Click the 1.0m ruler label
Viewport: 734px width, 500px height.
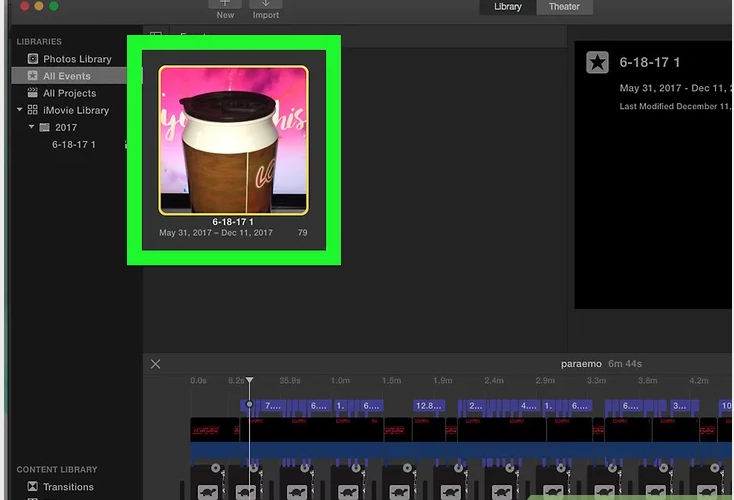tap(340, 381)
